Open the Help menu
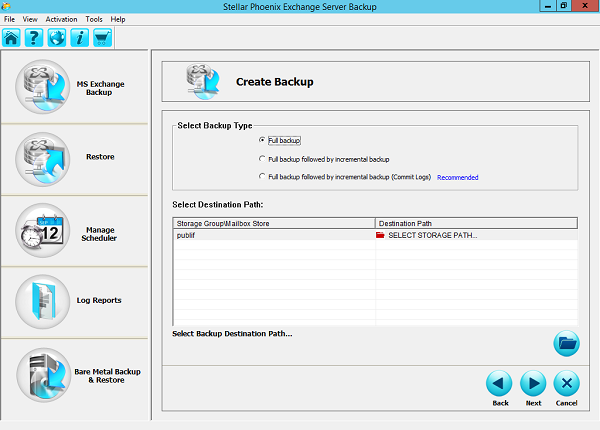600x430 pixels. [118, 19]
